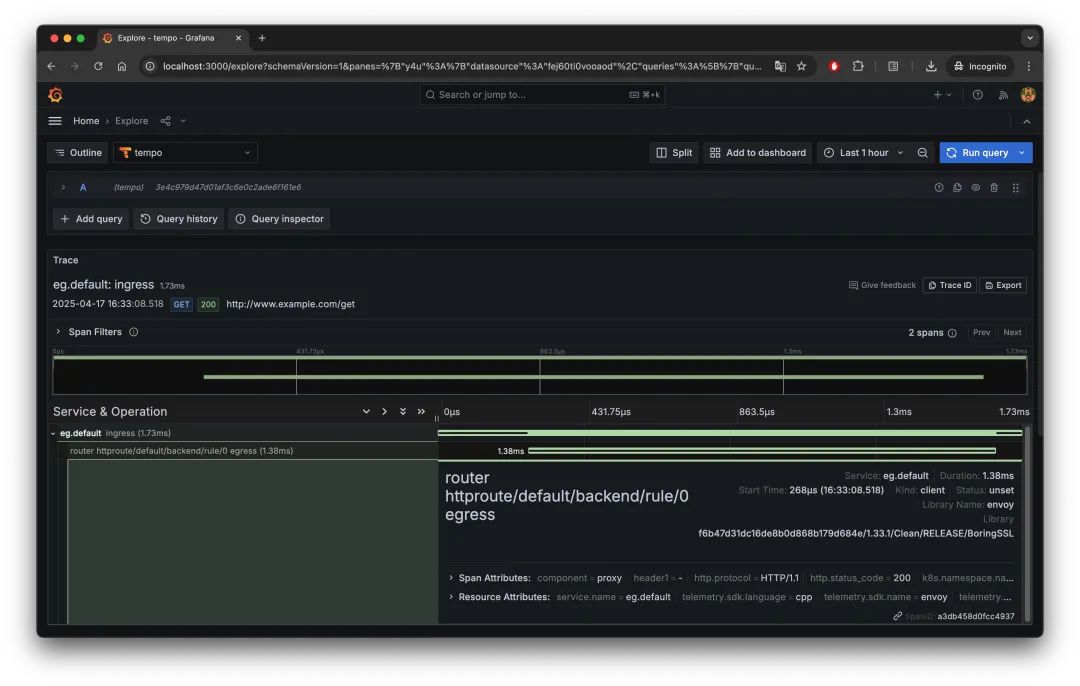This screenshot has width=1080, height=686.
Task: Click the trace panel vertical scrollbar
Action: point(1028,523)
